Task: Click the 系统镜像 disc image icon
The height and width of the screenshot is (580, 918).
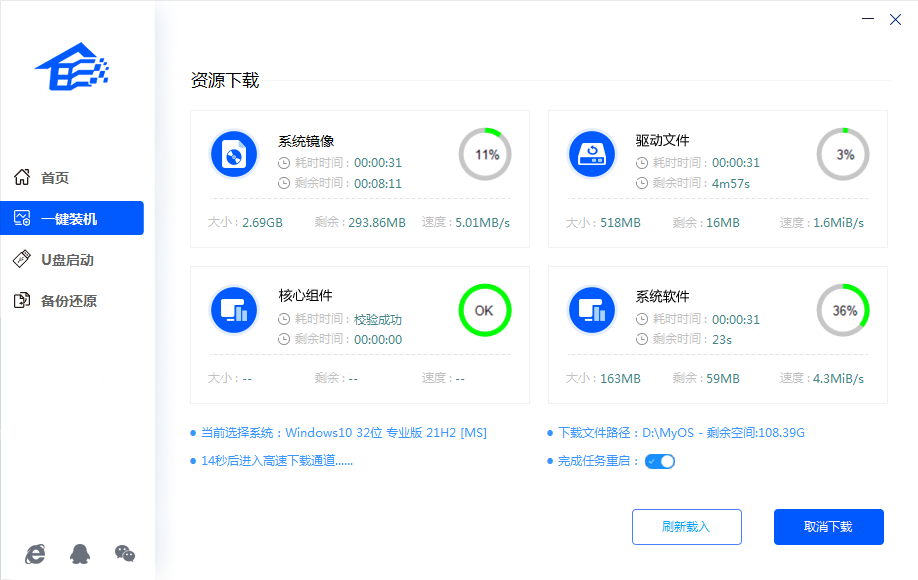Action: [x=234, y=155]
